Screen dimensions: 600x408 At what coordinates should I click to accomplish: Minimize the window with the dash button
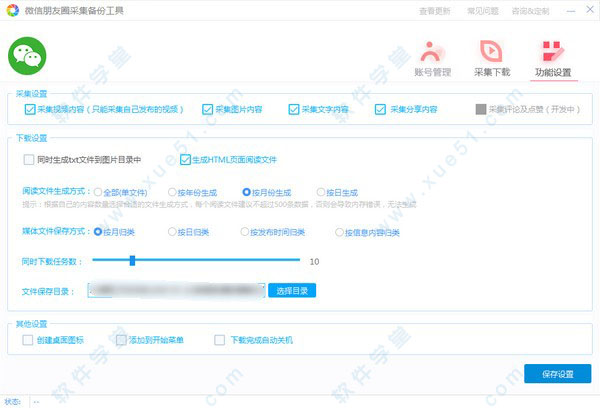[571, 11]
